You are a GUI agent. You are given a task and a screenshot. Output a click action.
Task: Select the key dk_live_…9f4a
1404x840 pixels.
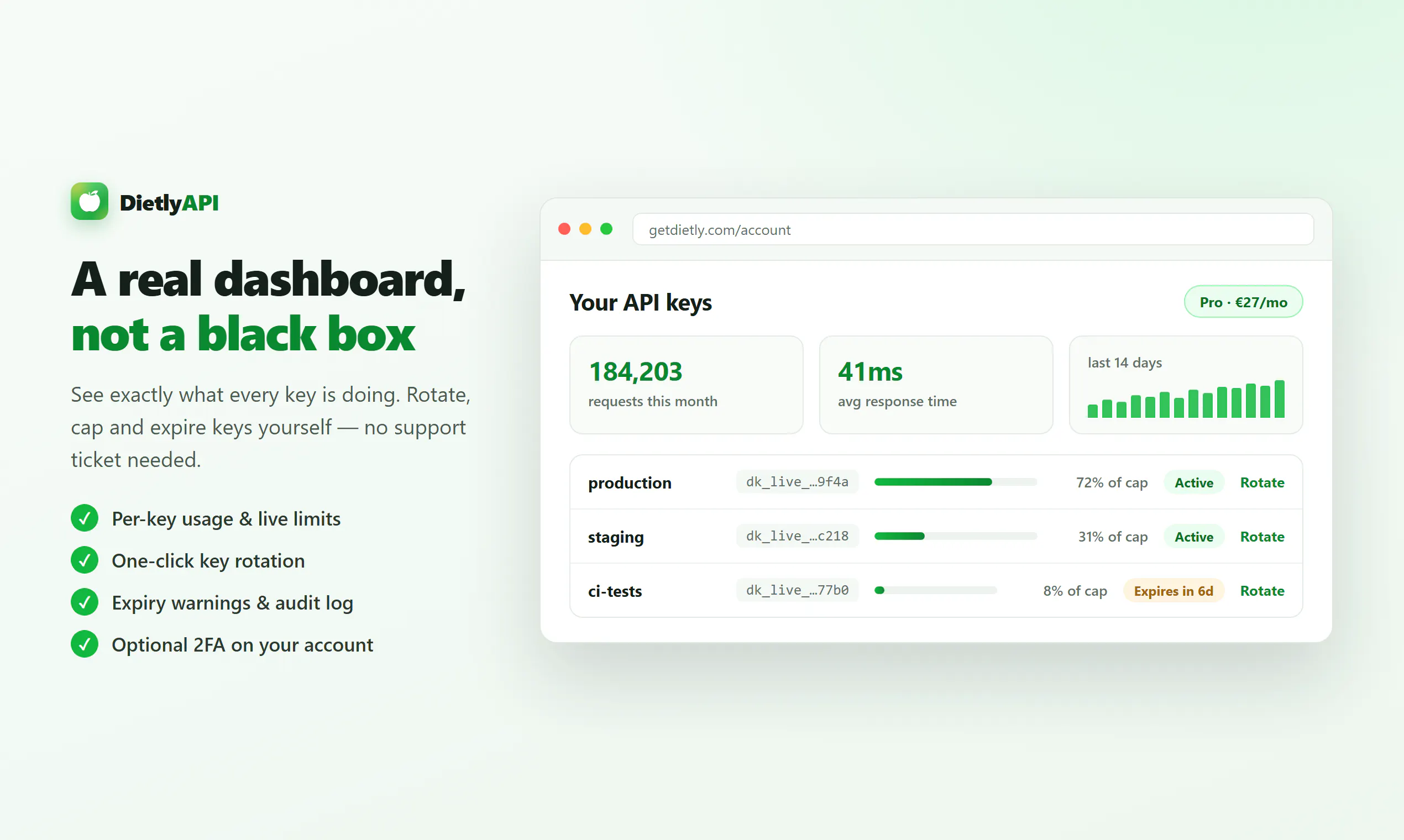coord(797,482)
